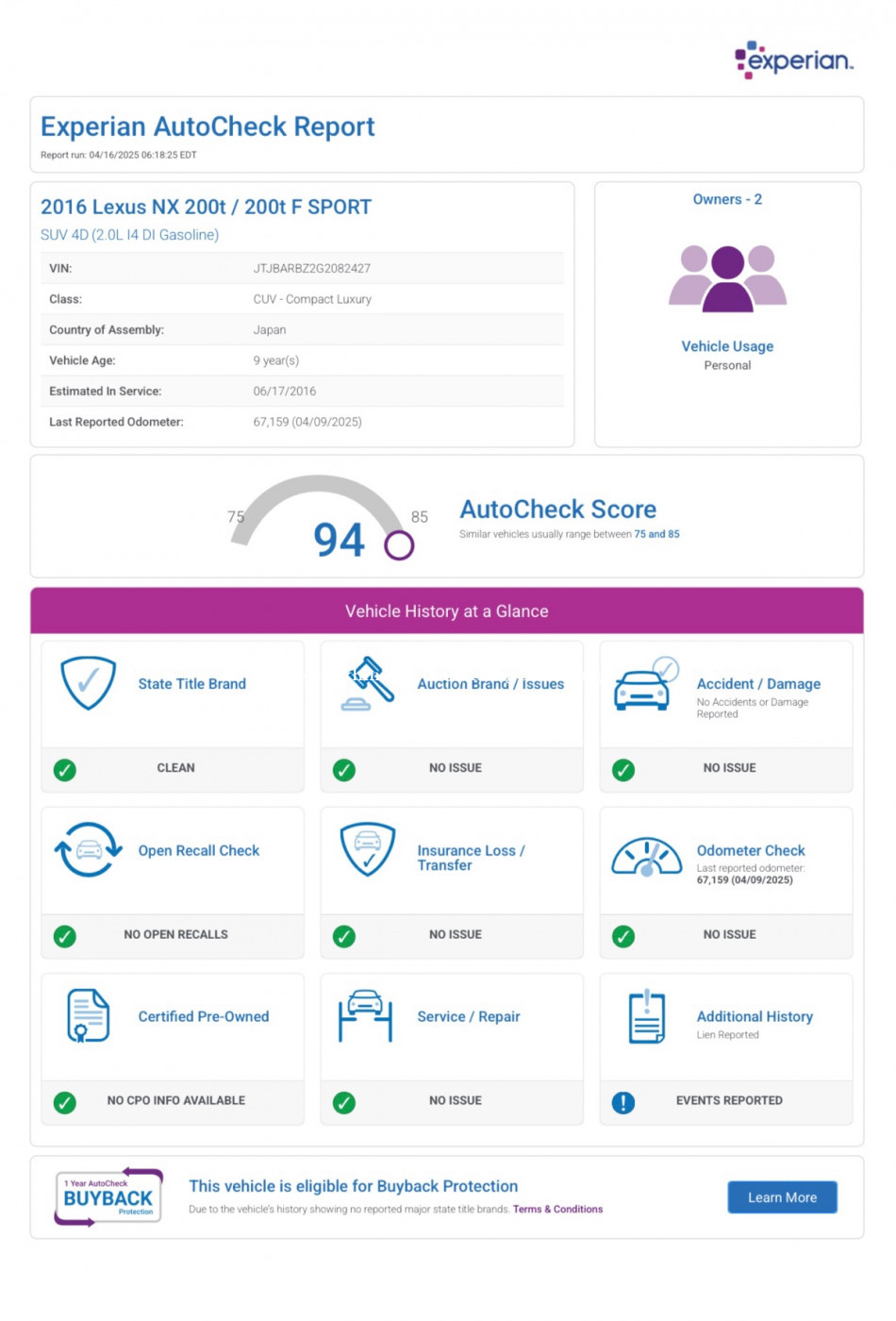Click the Insurance Loss shield icon
Image resolution: width=896 pixels, height=1321 pixels.
pos(368,849)
